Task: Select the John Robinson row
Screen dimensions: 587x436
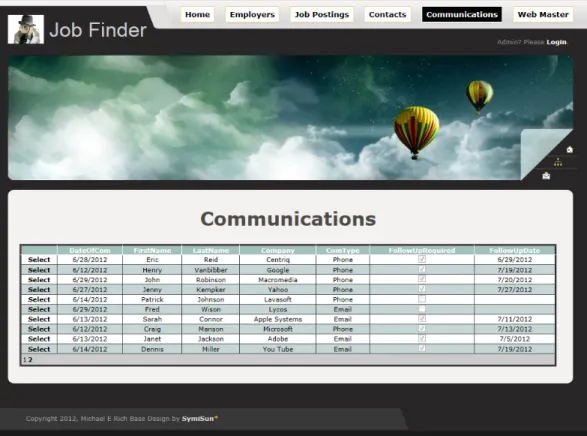Action: pos(39,280)
